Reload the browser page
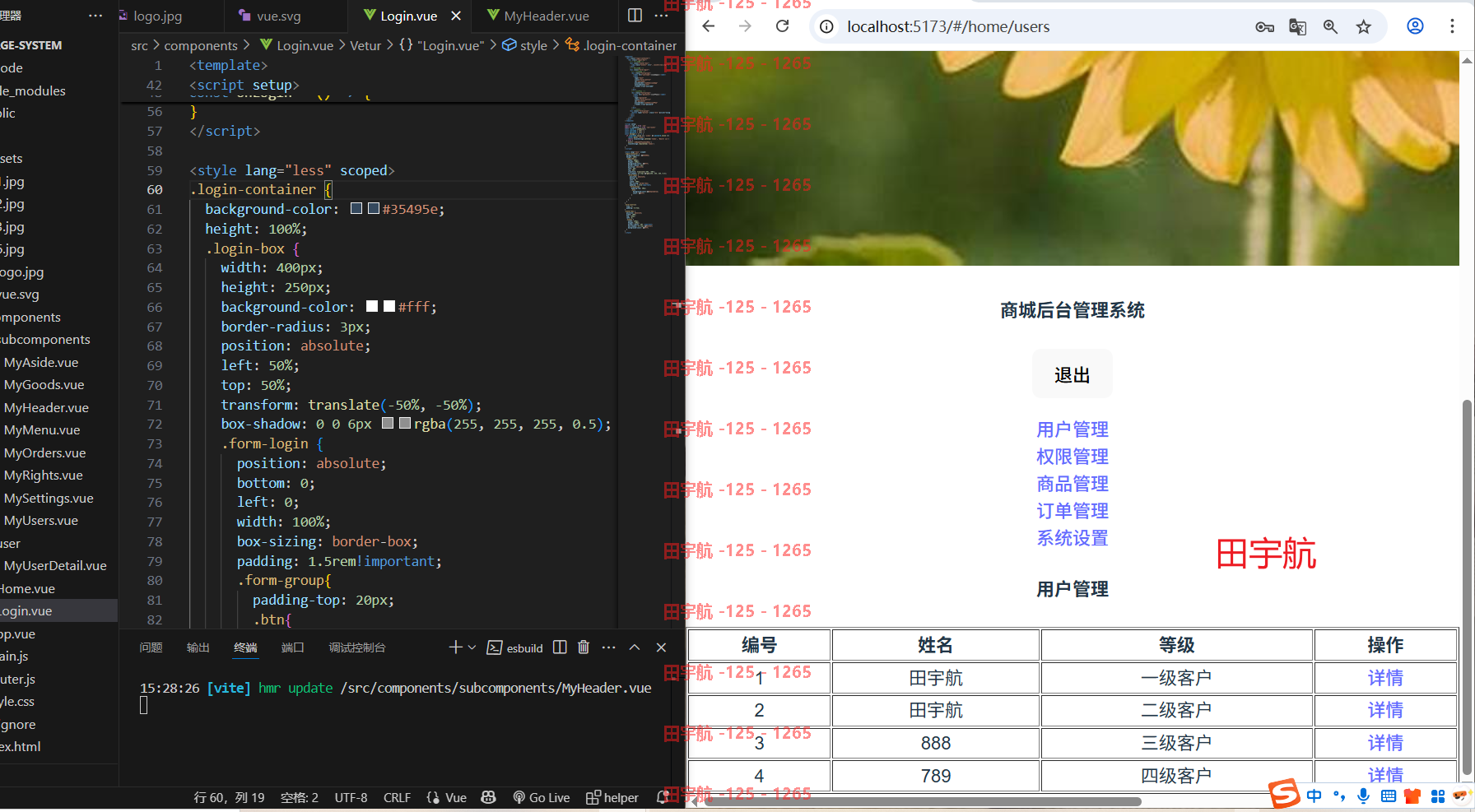This screenshot has width=1475, height=812. click(x=782, y=26)
